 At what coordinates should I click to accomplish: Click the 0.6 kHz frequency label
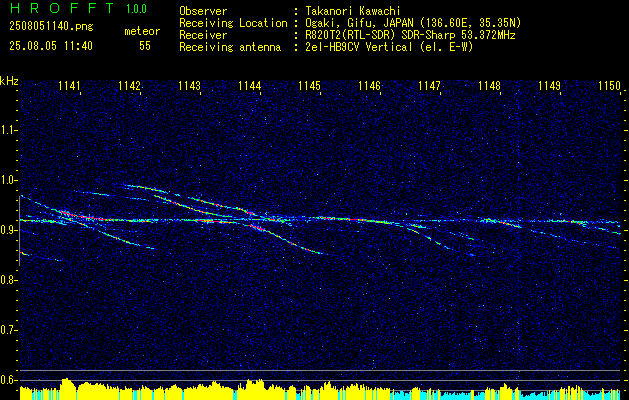tap(8, 380)
